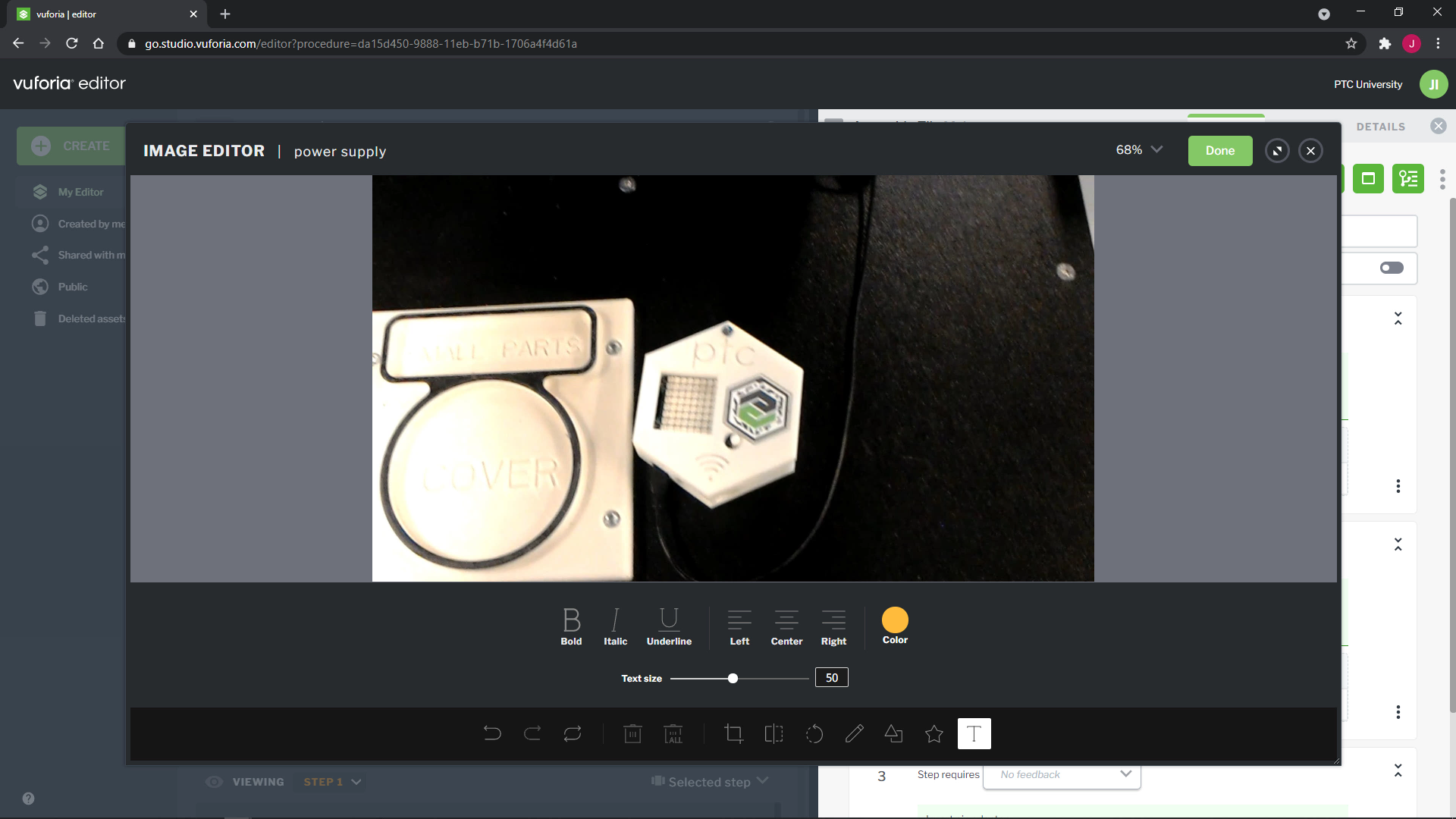Toggle the image editor fullscreen icon
The height and width of the screenshot is (819, 1456).
click(1277, 151)
